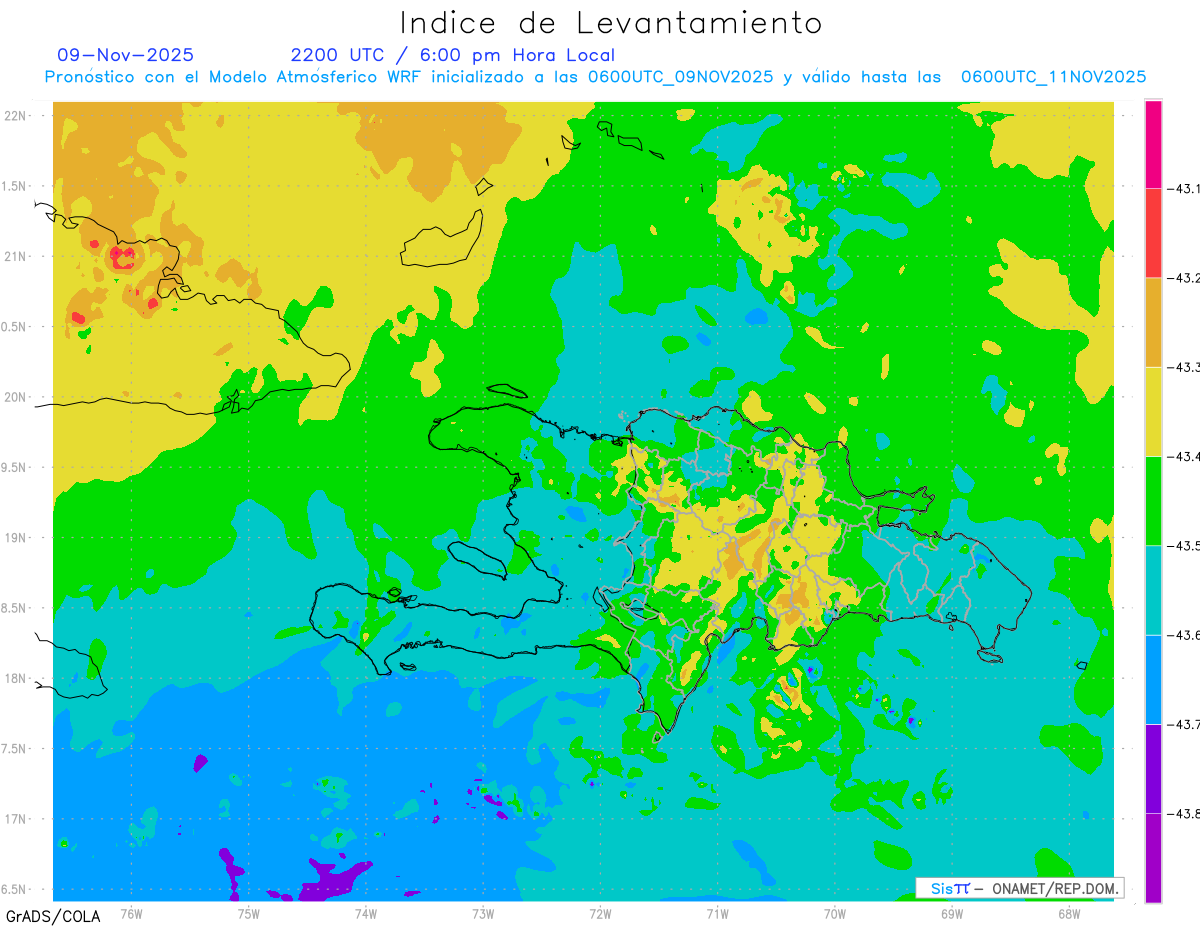Pick the red swatch on the color scale
The image size is (1200, 927).
coord(1153,233)
